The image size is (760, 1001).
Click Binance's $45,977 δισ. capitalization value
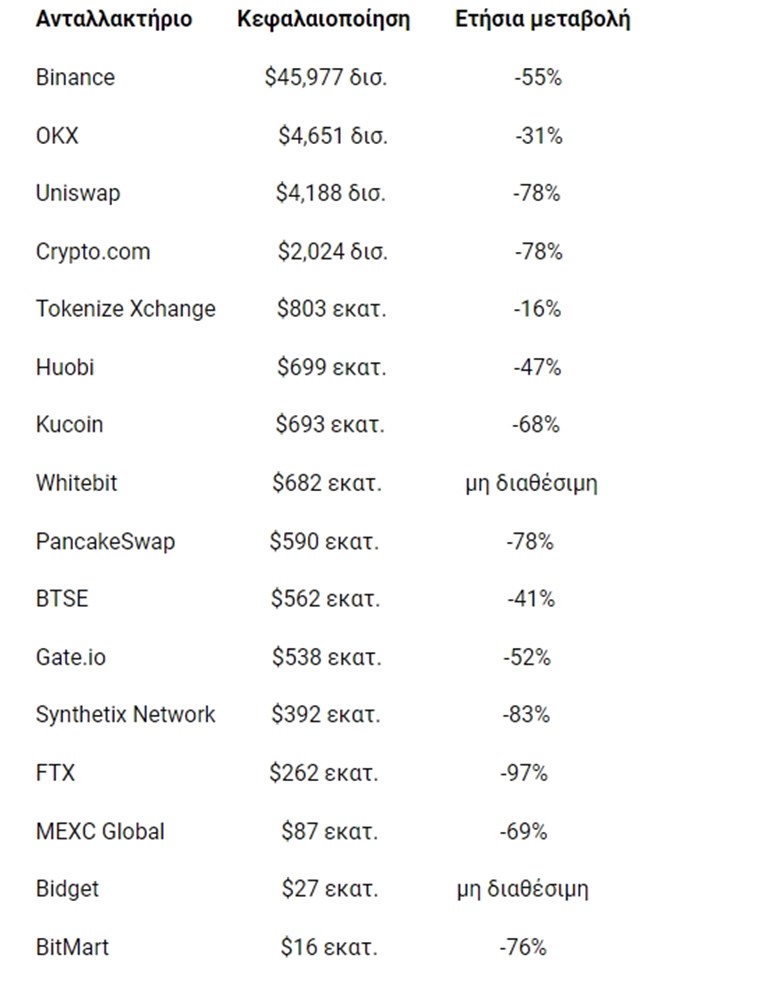click(325, 77)
